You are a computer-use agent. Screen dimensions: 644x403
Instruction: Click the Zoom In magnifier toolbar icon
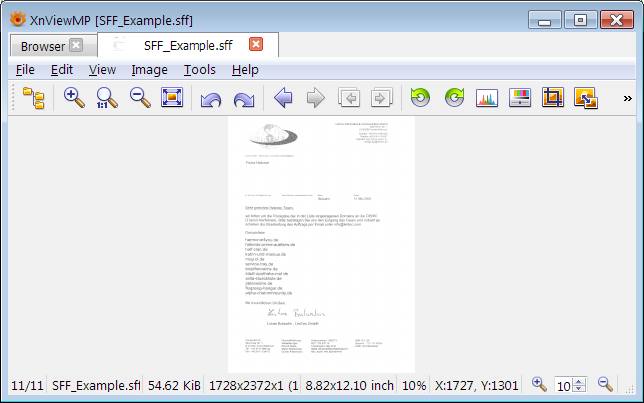point(74,98)
